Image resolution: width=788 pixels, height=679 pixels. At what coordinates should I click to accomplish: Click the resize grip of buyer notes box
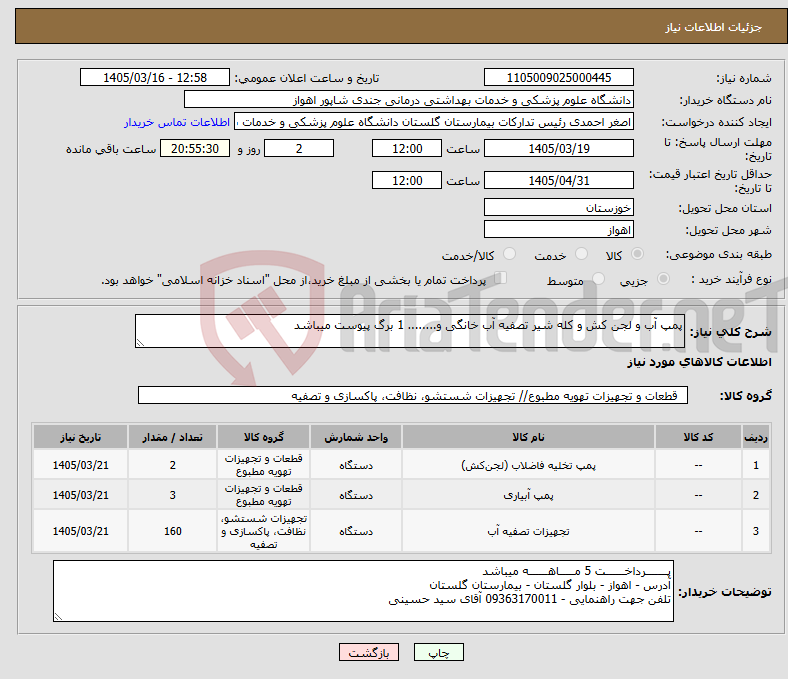(58, 617)
